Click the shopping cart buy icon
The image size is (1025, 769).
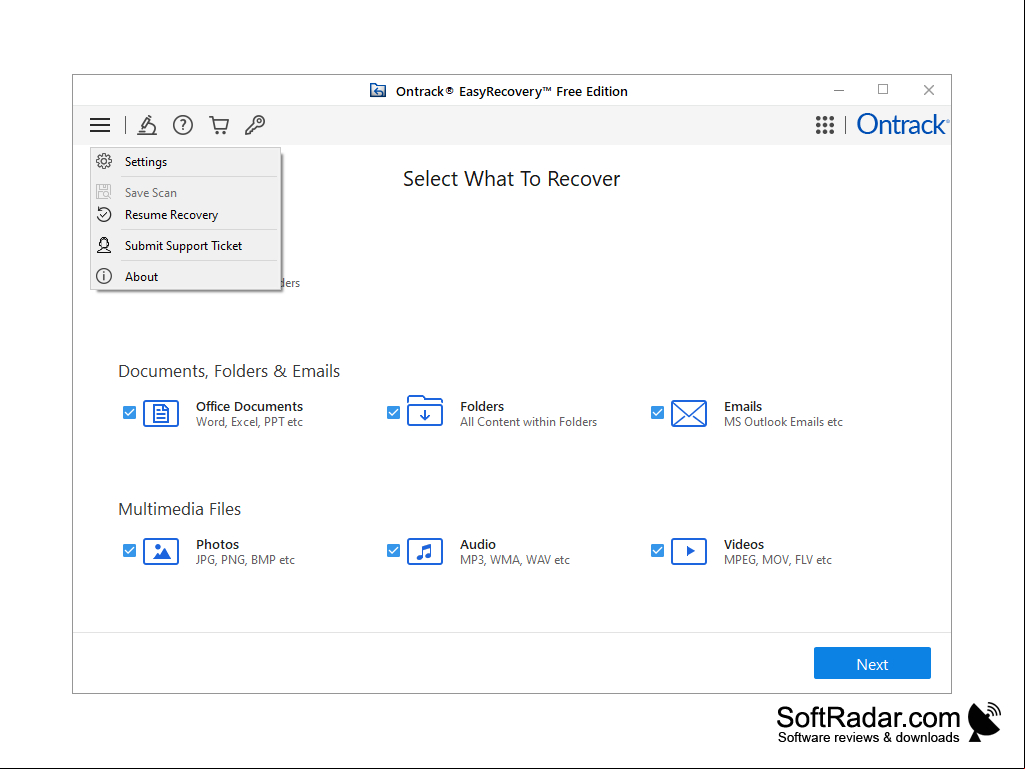pos(219,125)
